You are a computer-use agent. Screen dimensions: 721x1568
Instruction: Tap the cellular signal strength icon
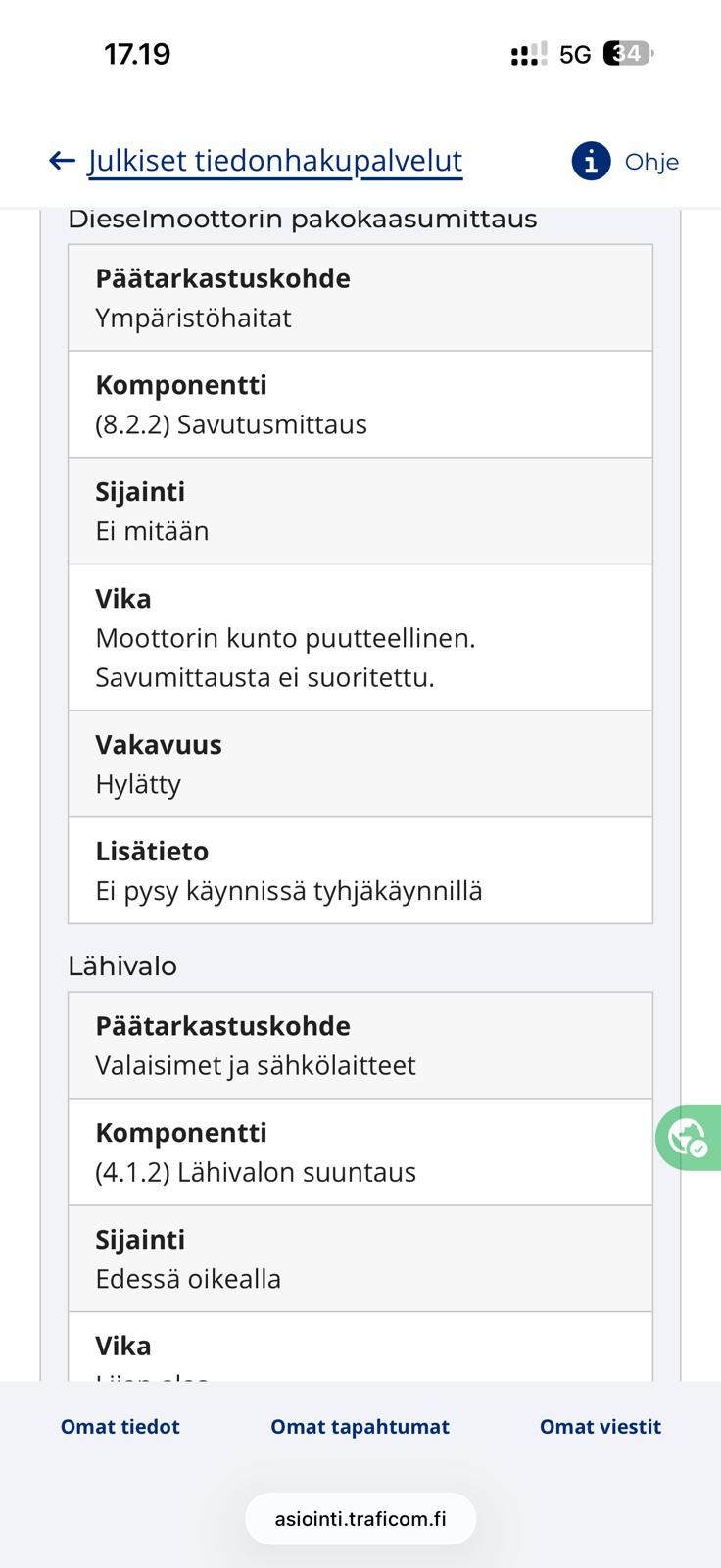tap(529, 54)
